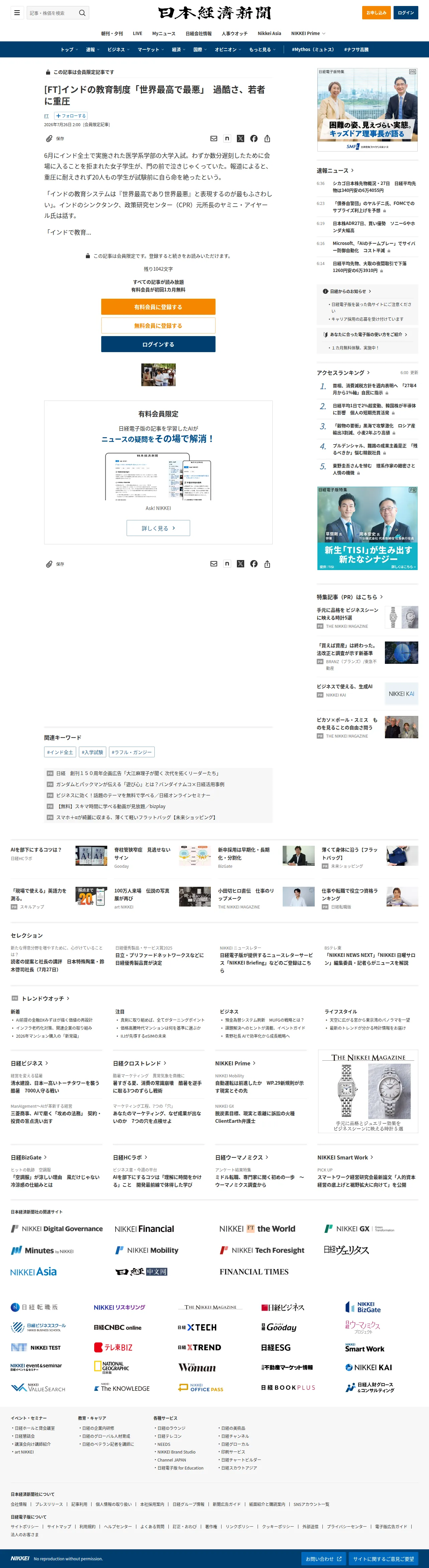This screenshot has height=1568, width=429.
Task: Open the #入学試験 keyword tag
Action: (x=93, y=752)
